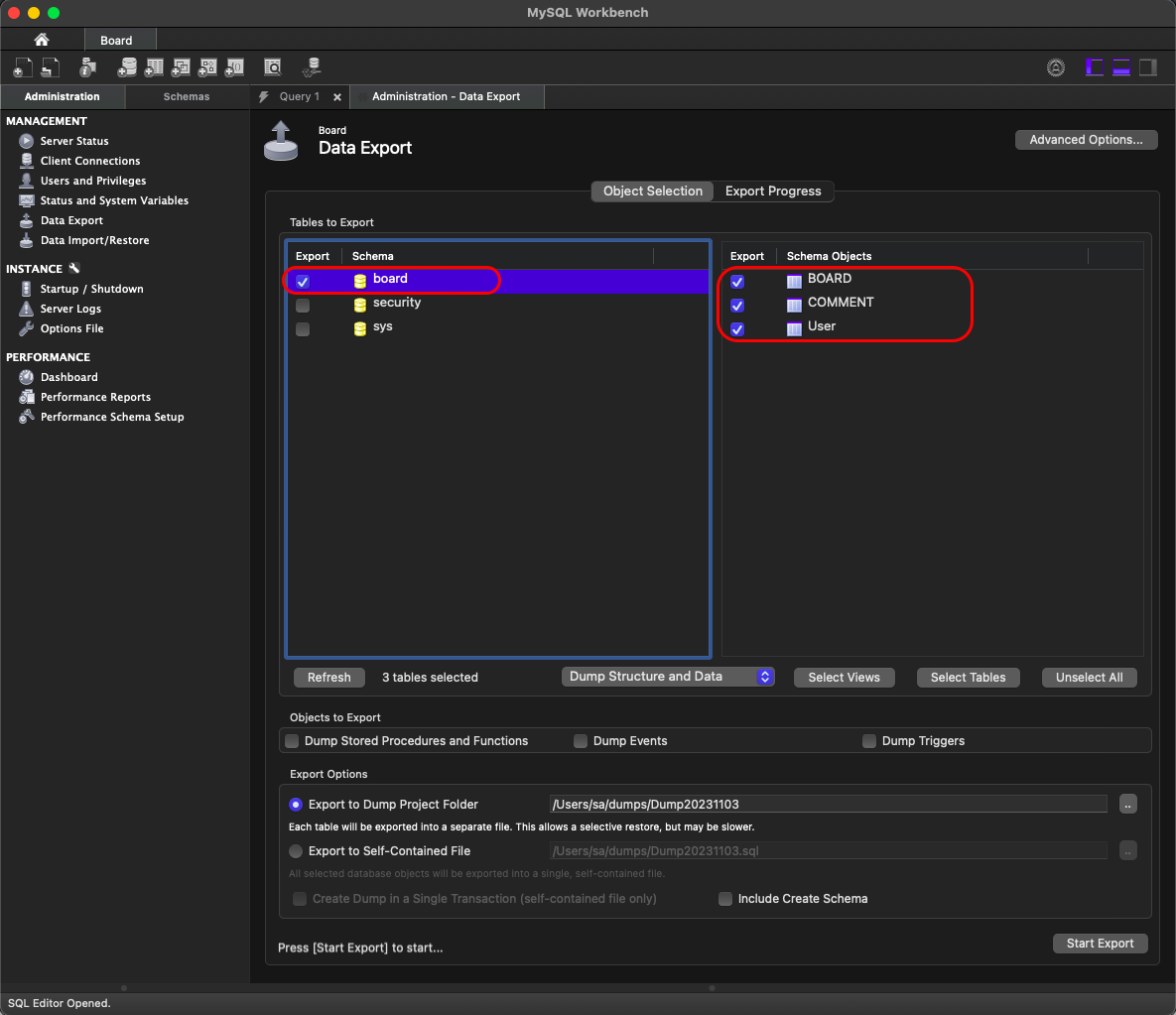
Task: Click the Refresh button
Action: [329, 677]
